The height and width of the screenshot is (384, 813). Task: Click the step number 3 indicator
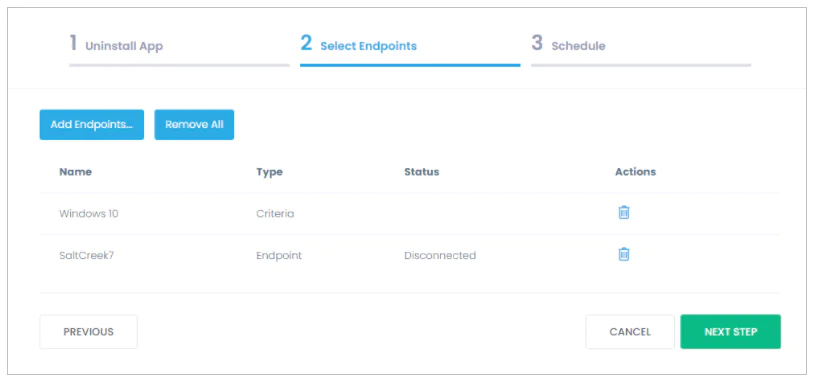tap(537, 44)
